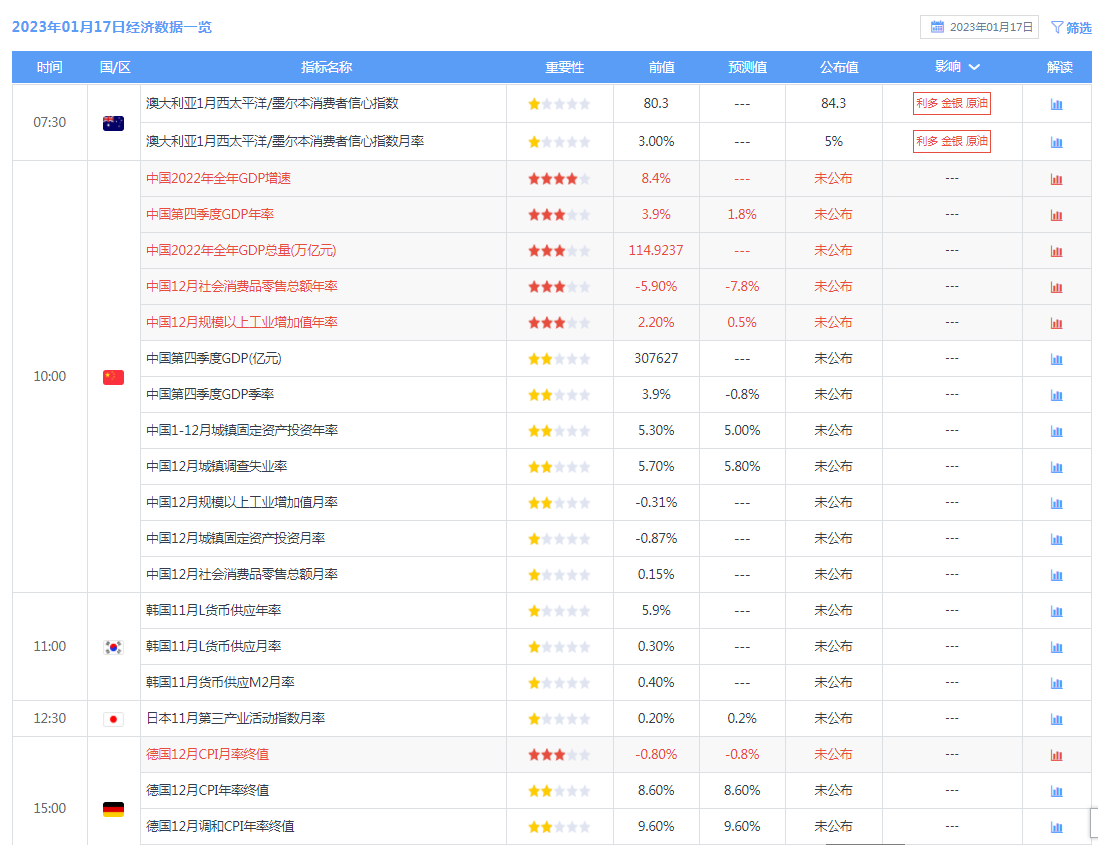Show chart for 韩国11月L货币供应月率
Viewport: 1098px width, 845px height.
[x=1056, y=647]
